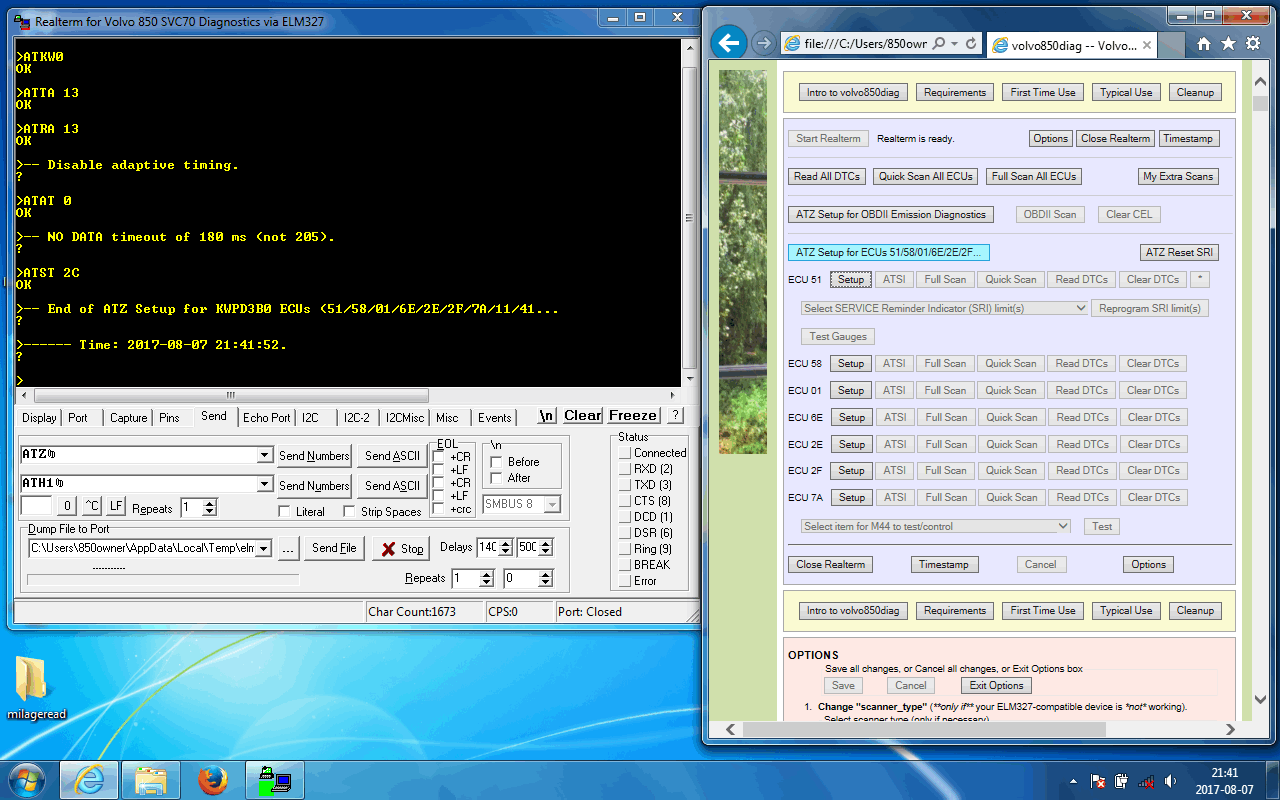Viewport: 1280px width, 800px height.
Task: Click the \n newline button in Realterm
Action: (x=547, y=415)
